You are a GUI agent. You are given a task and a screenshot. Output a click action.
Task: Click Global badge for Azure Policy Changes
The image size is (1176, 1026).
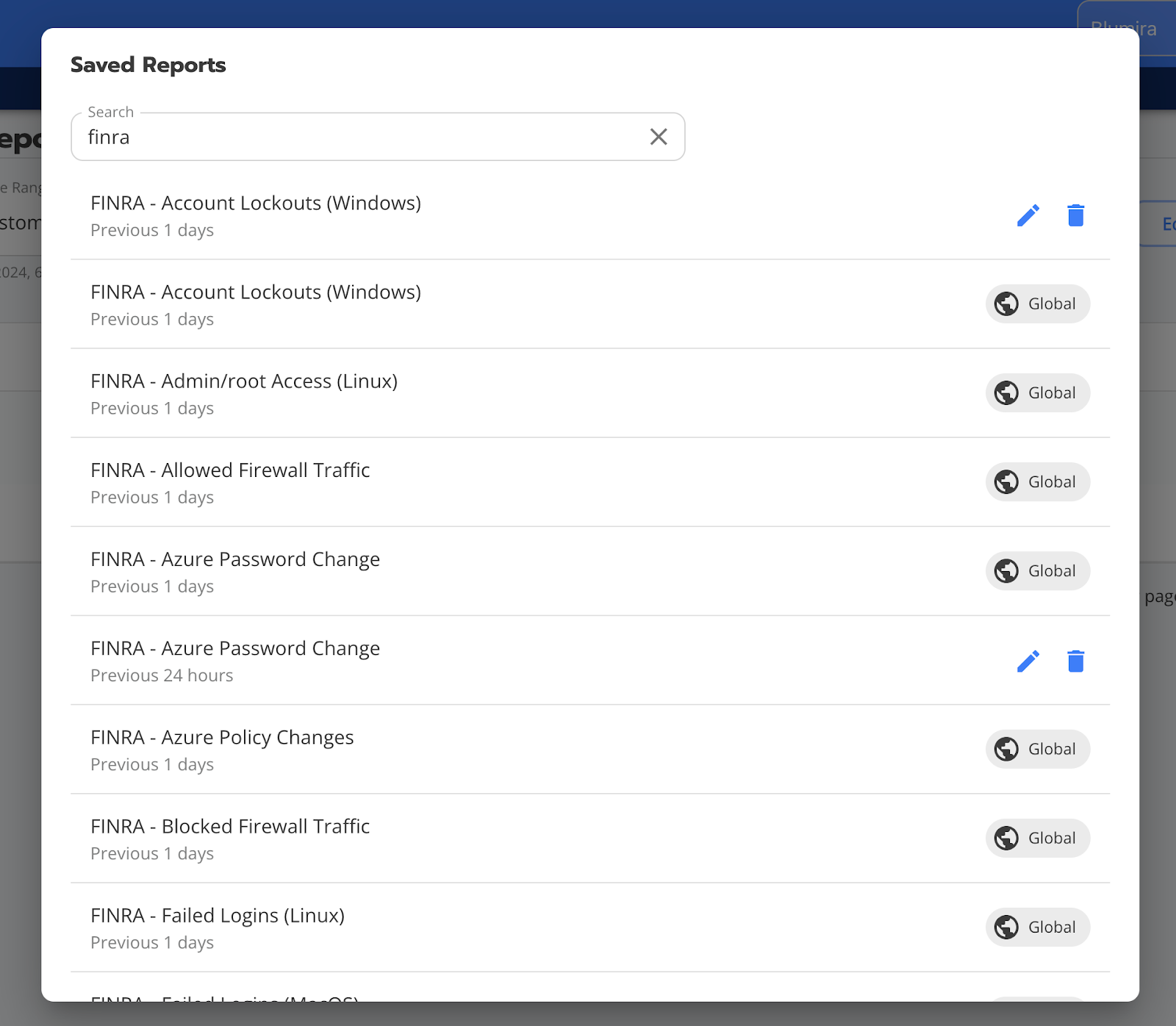[x=1037, y=749]
